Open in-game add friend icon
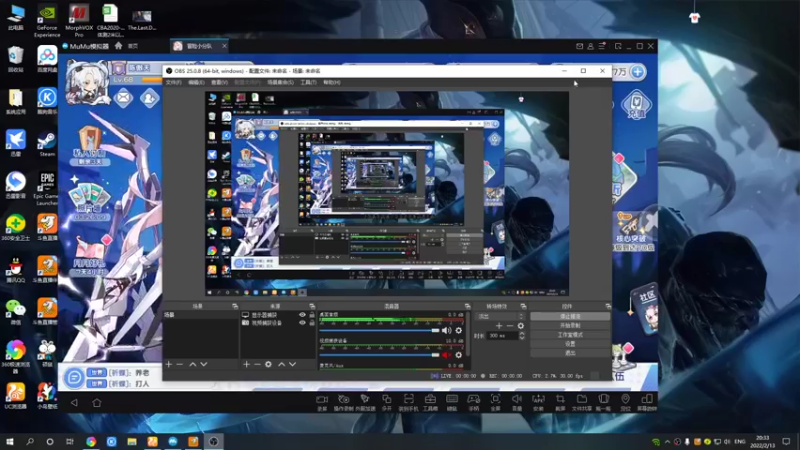This screenshot has width=800, height=450. point(149,97)
